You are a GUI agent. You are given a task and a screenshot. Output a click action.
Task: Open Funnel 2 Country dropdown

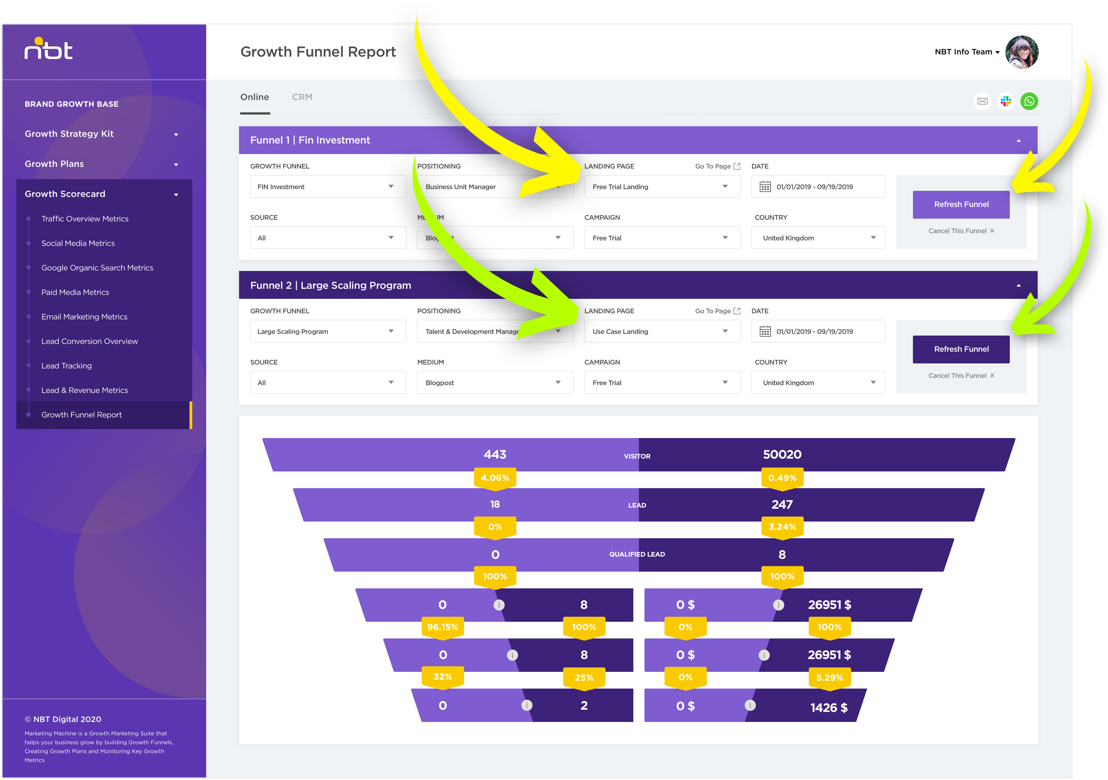pos(818,383)
